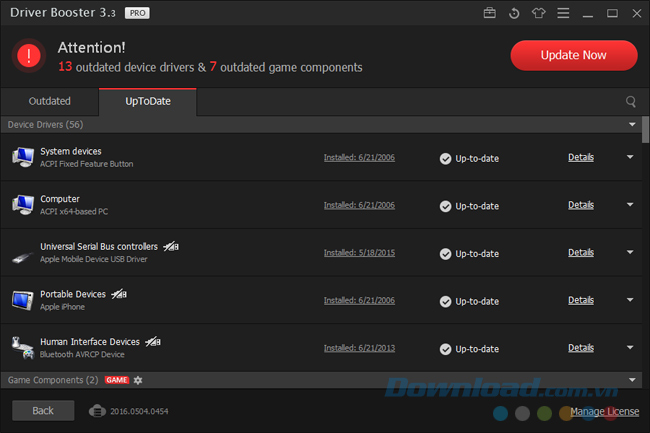Click the Game Components settings gear icon
The height and width of the screenshot is (433, 650).
[x=138, y=380]
